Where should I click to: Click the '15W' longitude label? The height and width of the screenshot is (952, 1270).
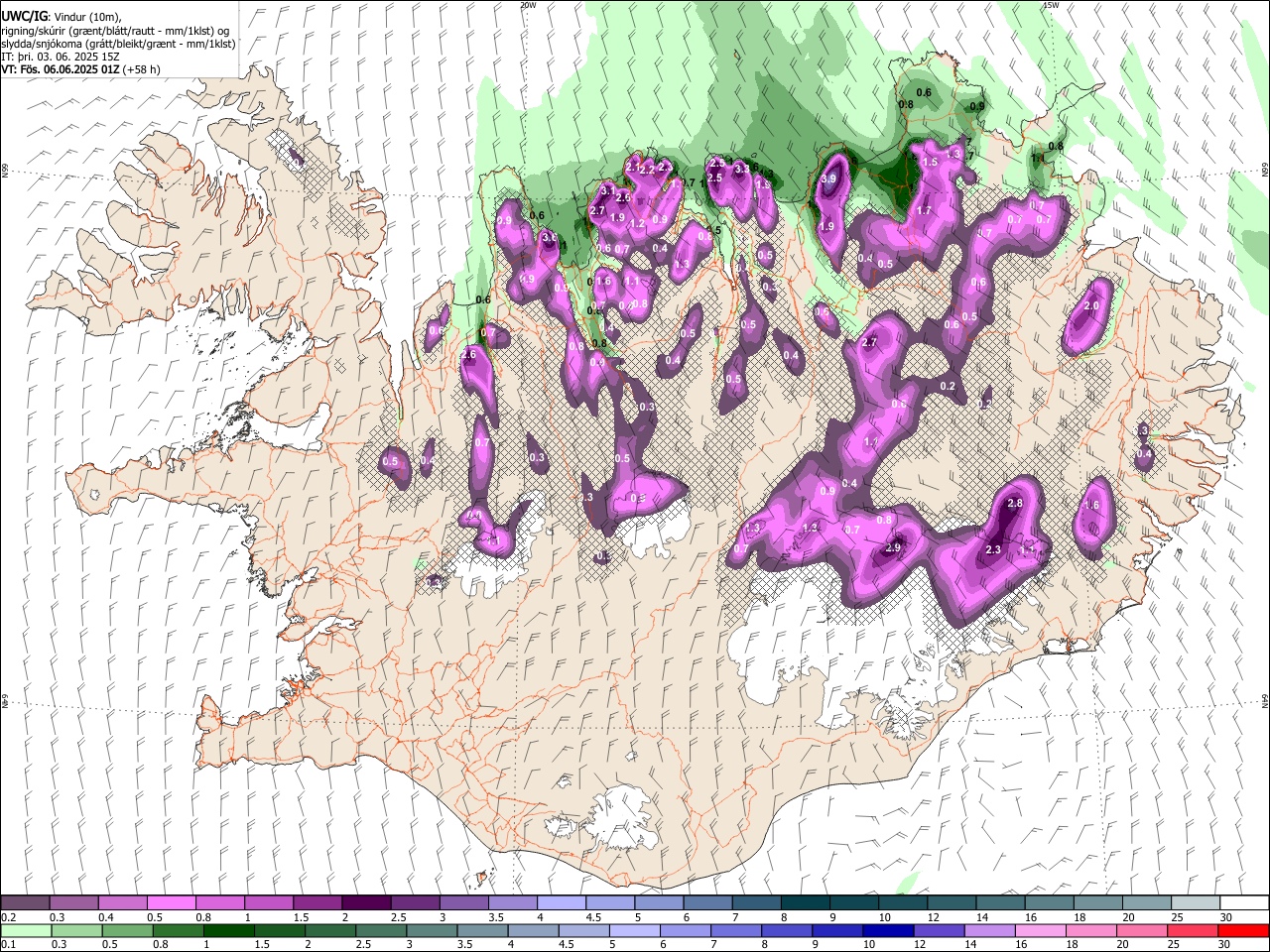[x=1051, y=5]
